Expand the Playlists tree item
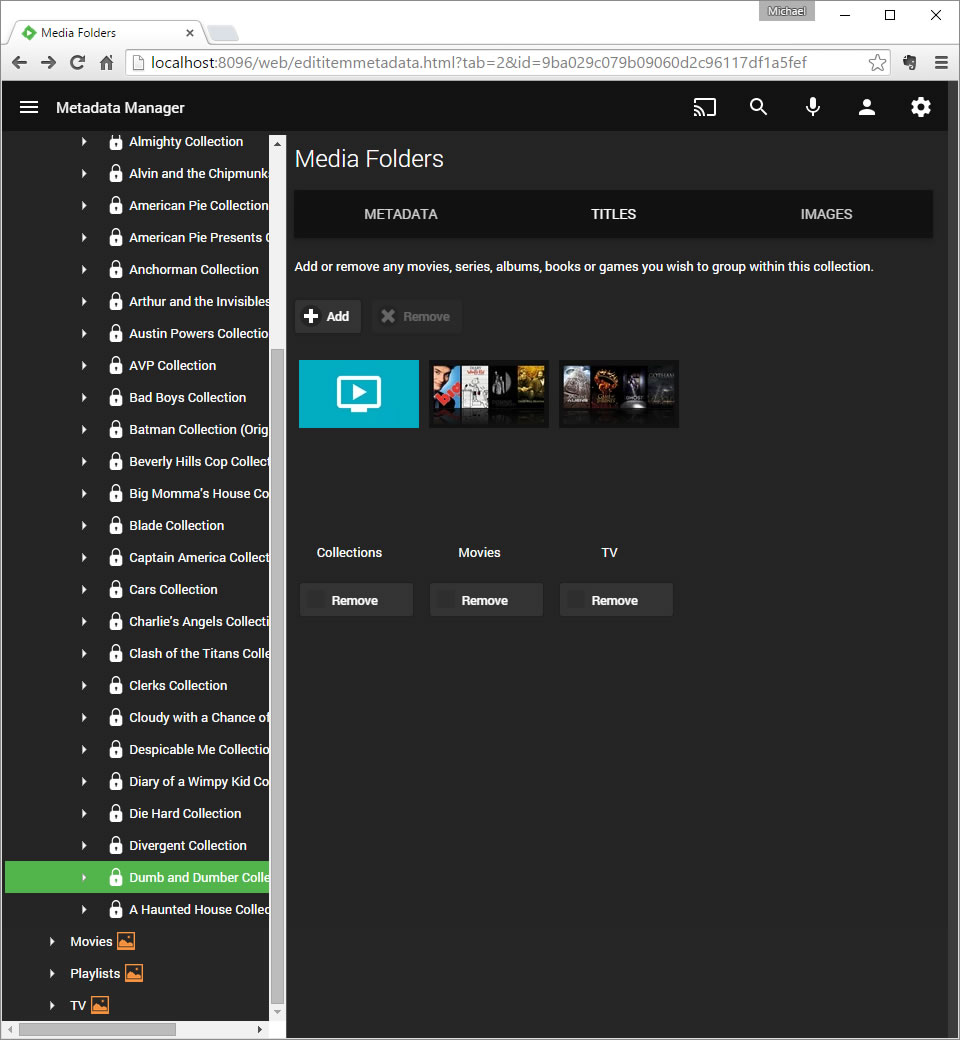This screenshot has height=1040, width=960. pyautogui.click(x=53, y=973)
